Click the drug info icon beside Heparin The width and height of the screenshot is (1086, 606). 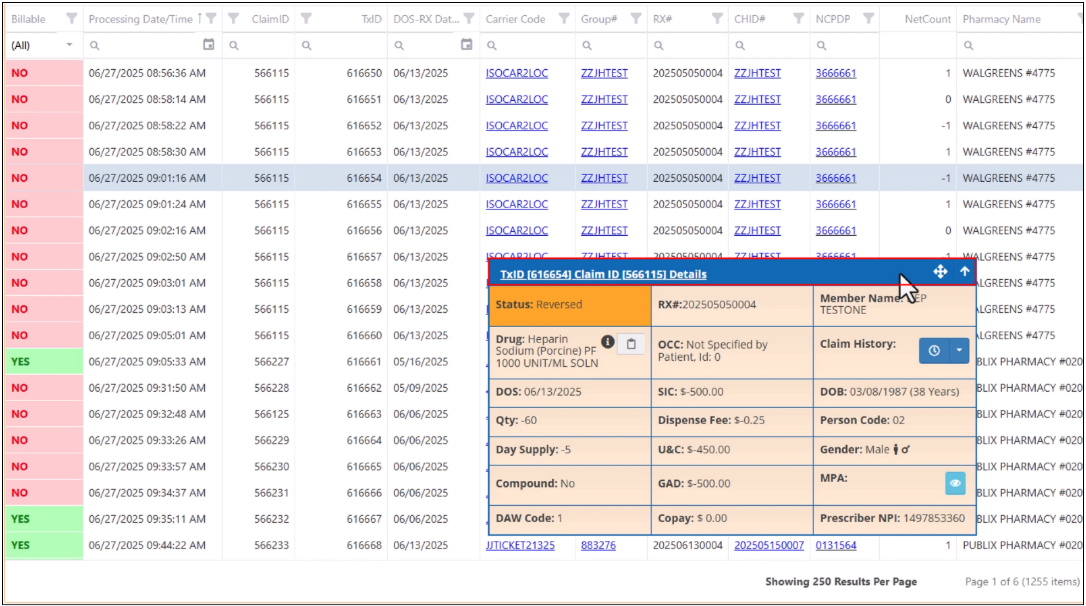coord(607,341)
